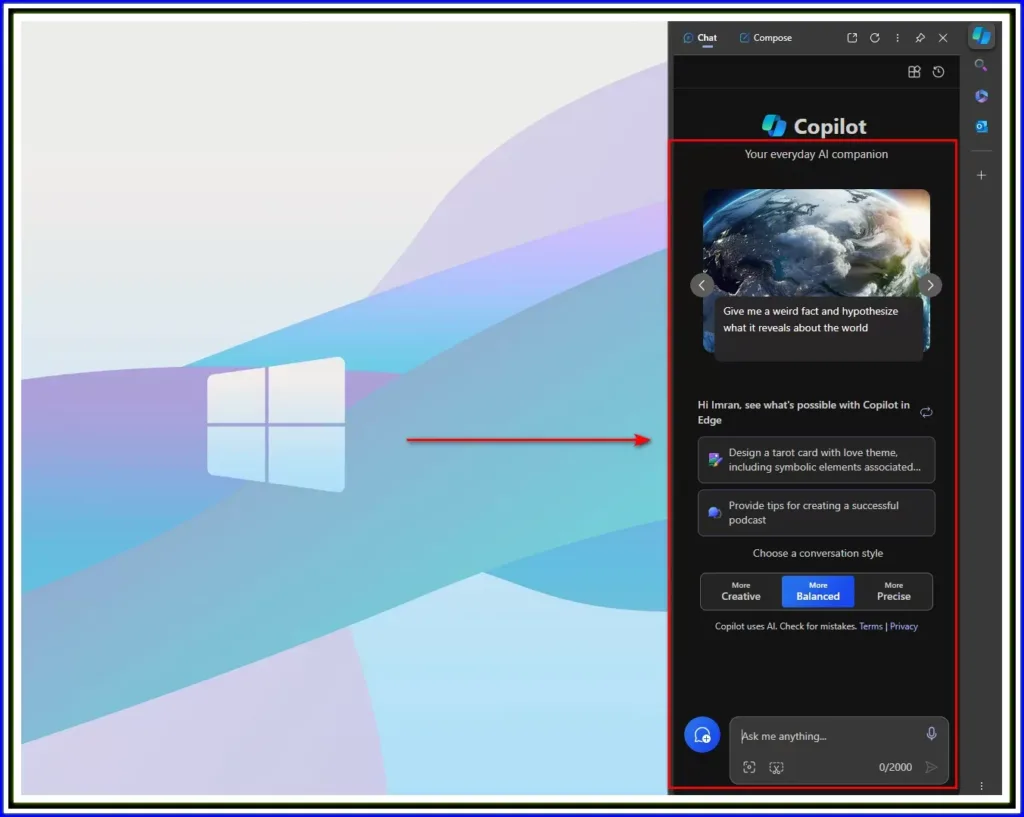The image size is (1024, 817).
Task: Show next suggestion card with right chevron
Action: coord(930,285)
